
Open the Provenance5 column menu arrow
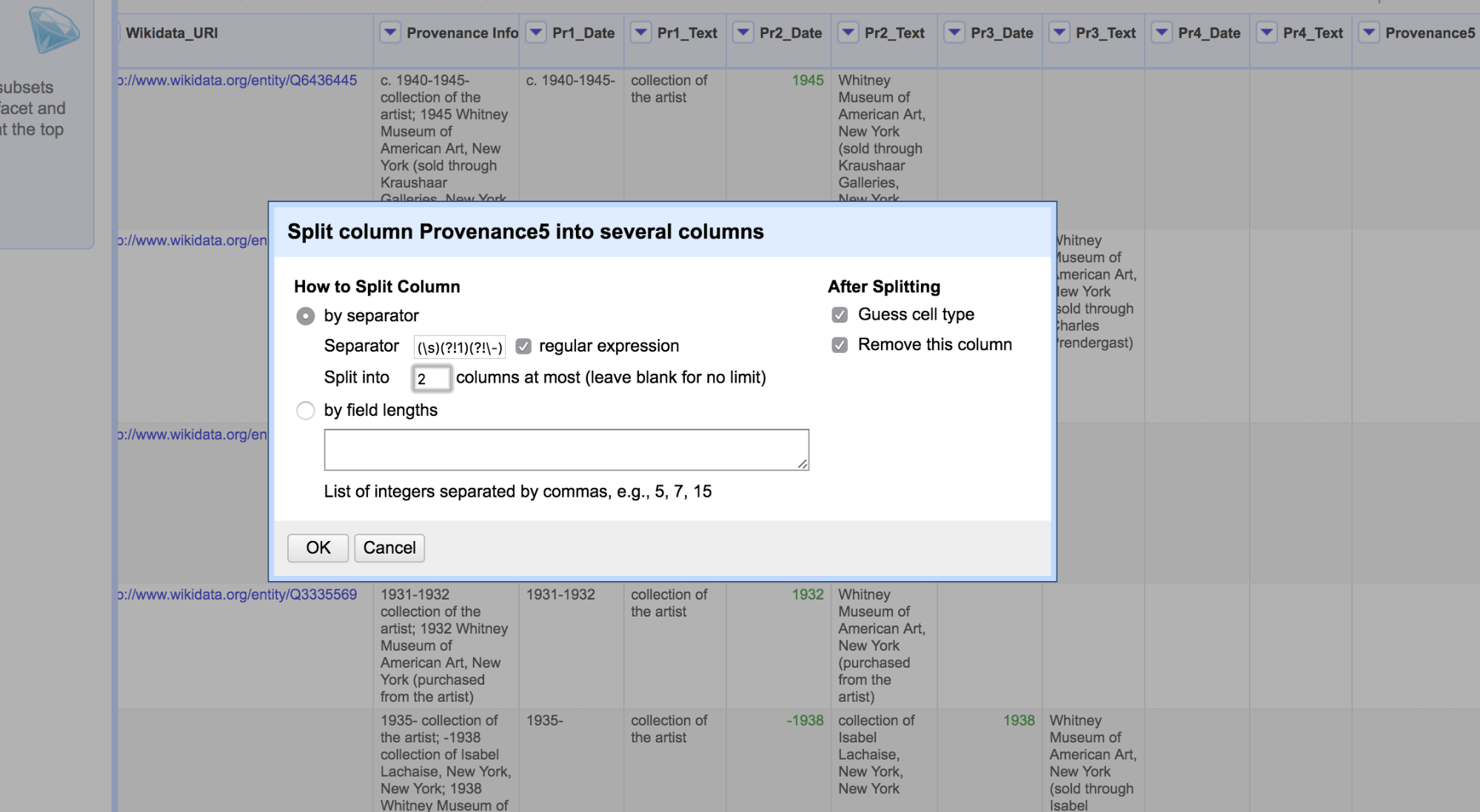point(1369,33)
